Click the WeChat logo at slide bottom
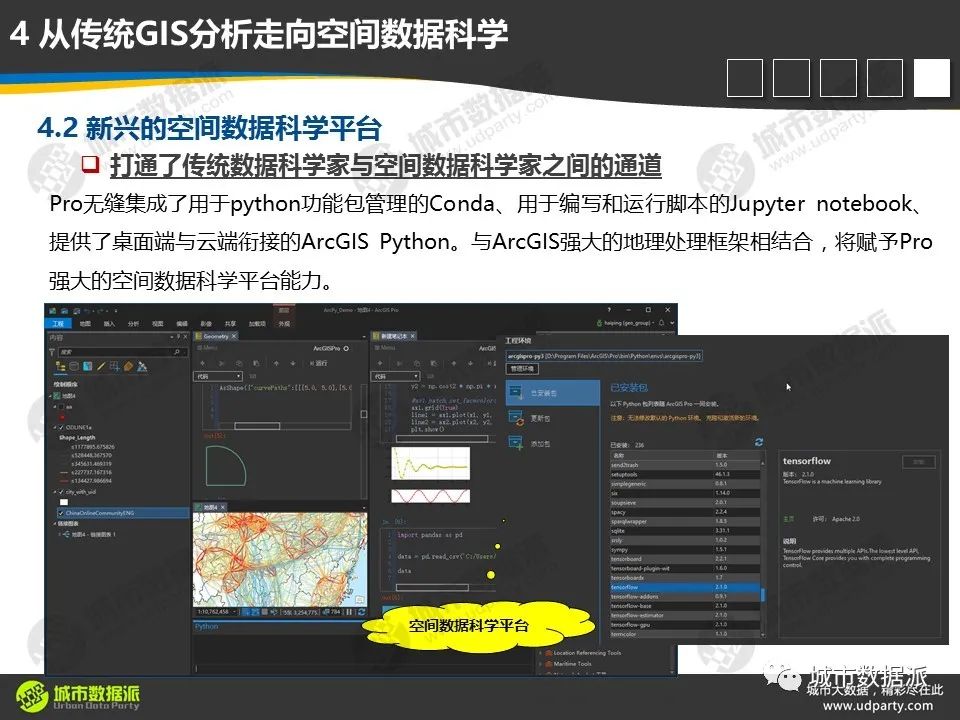This screenshot has width=960, height=720. (783, 677)
